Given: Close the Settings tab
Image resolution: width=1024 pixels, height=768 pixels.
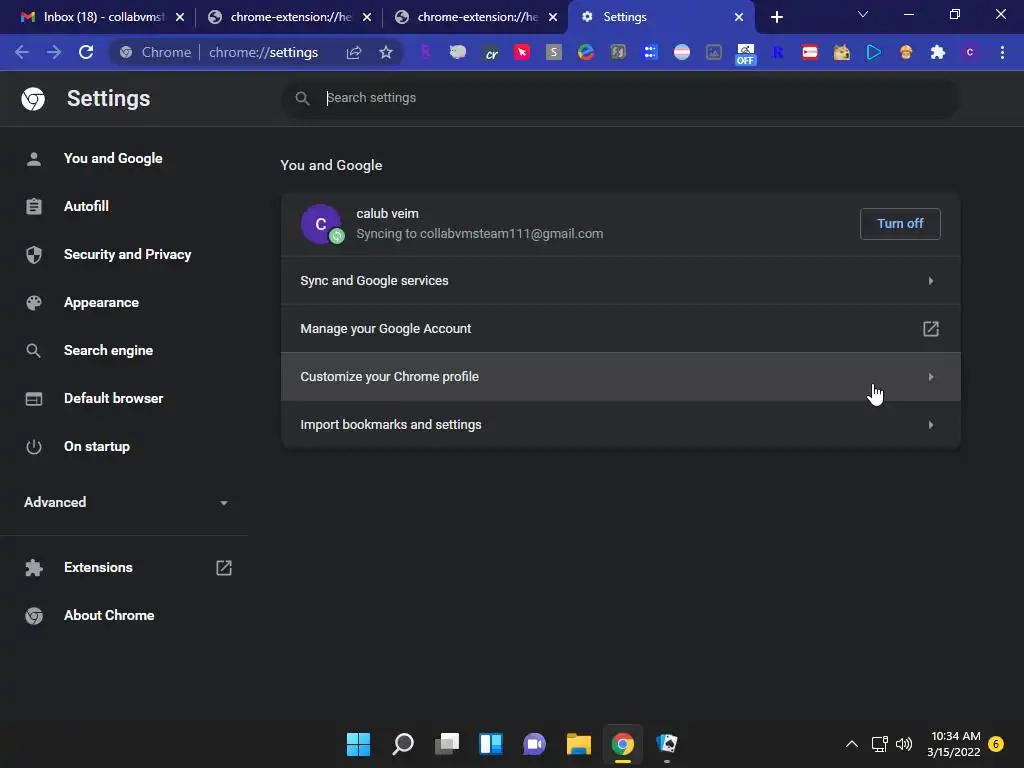Looking at the screenshot, I should coord(739,17).
